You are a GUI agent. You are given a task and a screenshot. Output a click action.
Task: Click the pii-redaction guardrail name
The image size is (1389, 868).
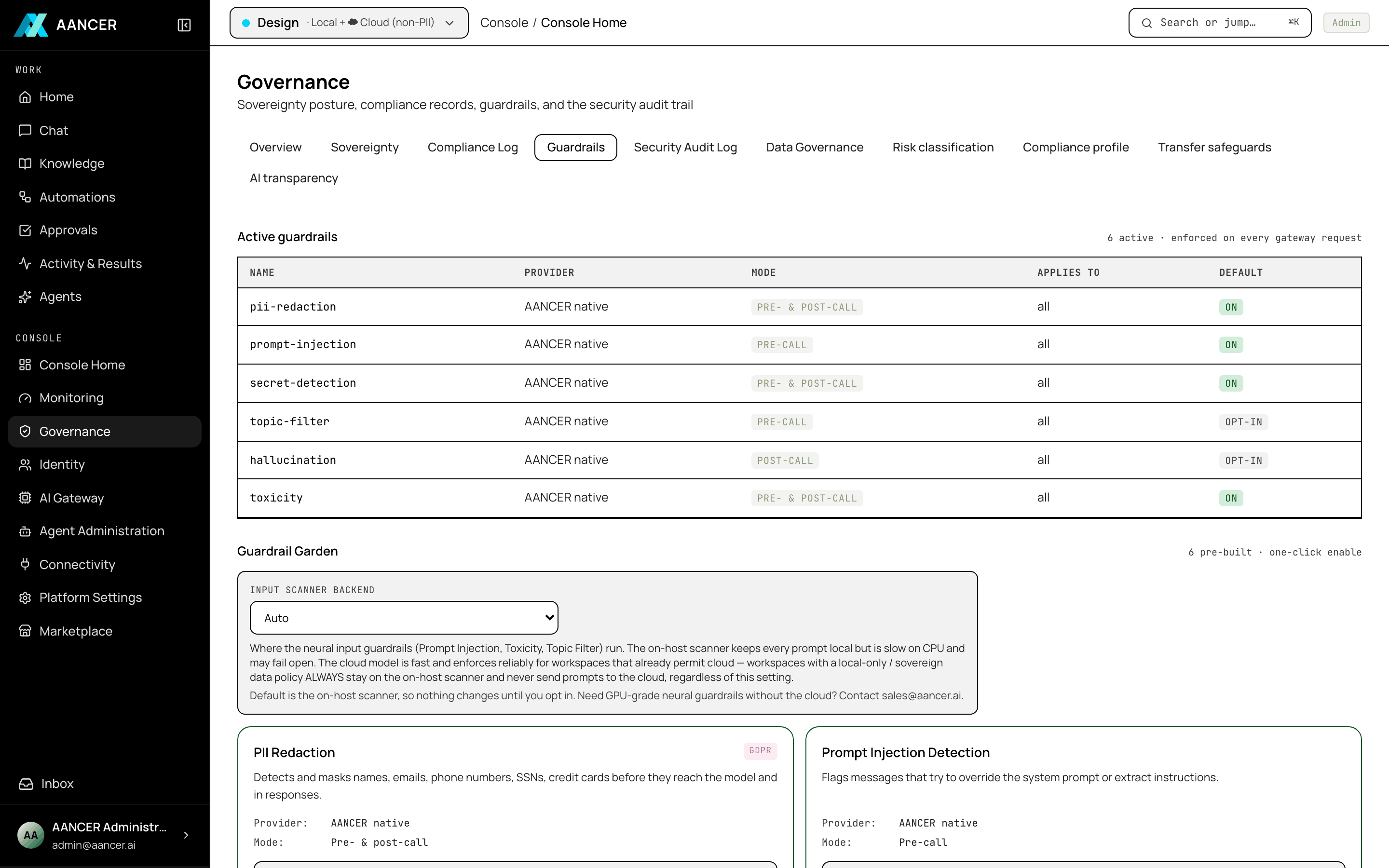(293, 307)
